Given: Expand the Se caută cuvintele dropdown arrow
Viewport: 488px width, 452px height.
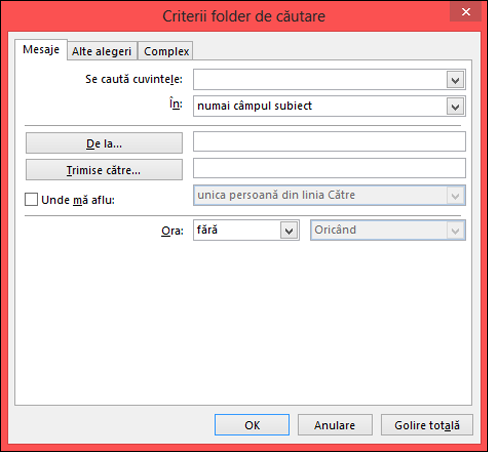Looking at the screenshot, I should pos(455,80).
